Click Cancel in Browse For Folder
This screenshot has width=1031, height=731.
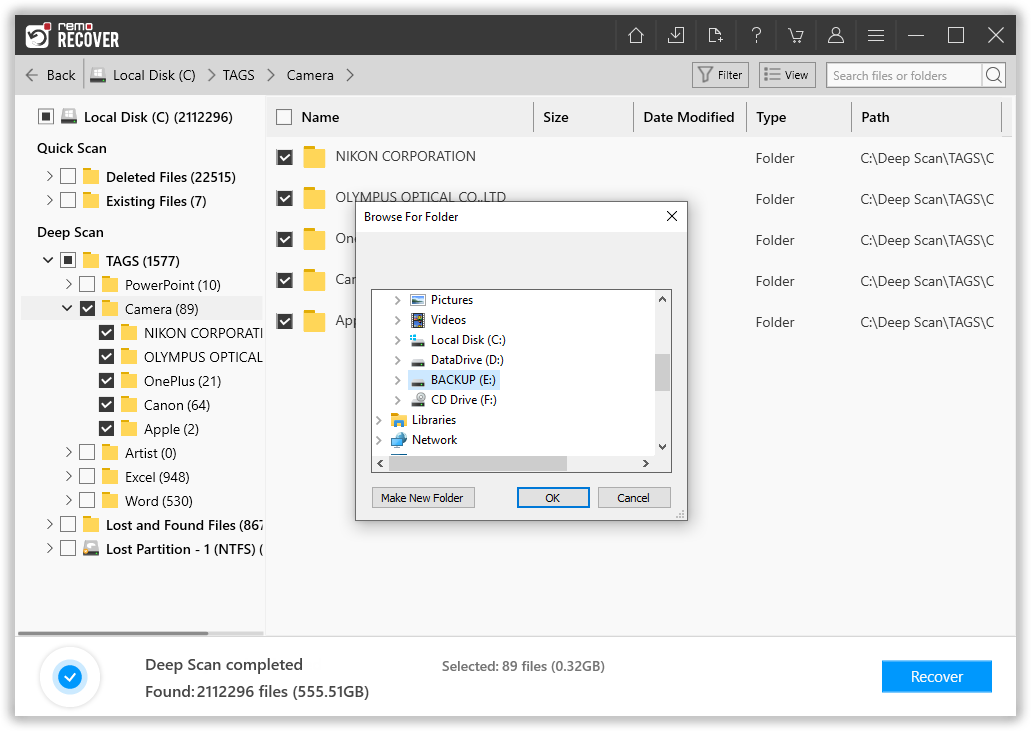(633, 498)
